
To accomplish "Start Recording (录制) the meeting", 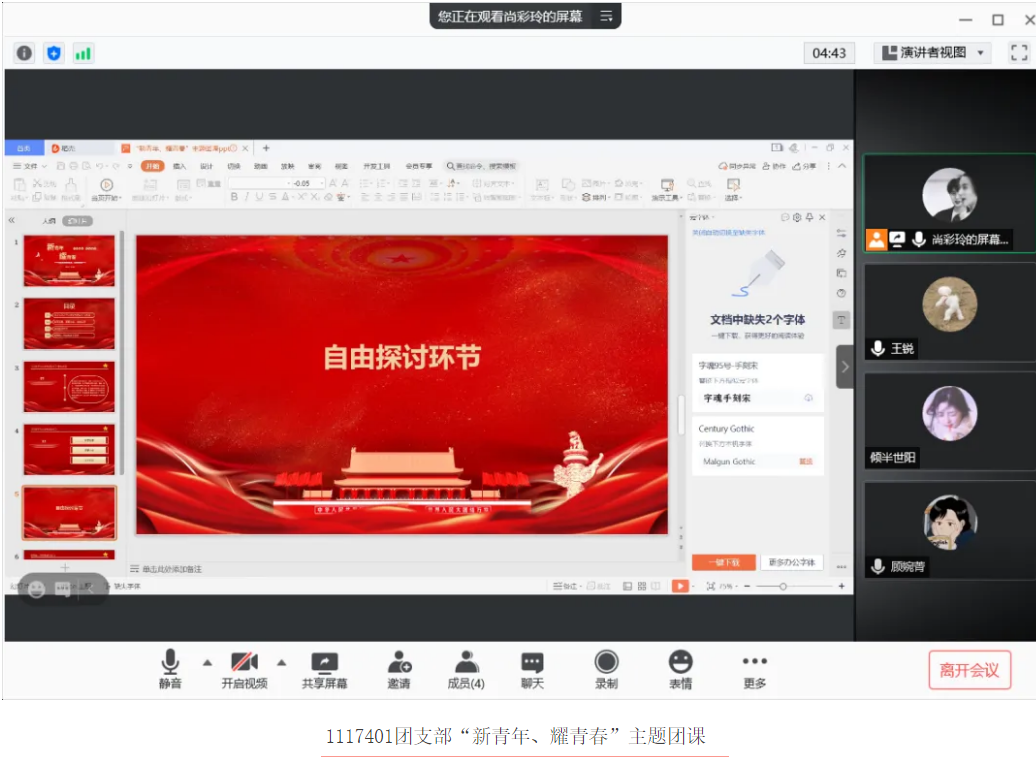I will (x=606, y=669).
